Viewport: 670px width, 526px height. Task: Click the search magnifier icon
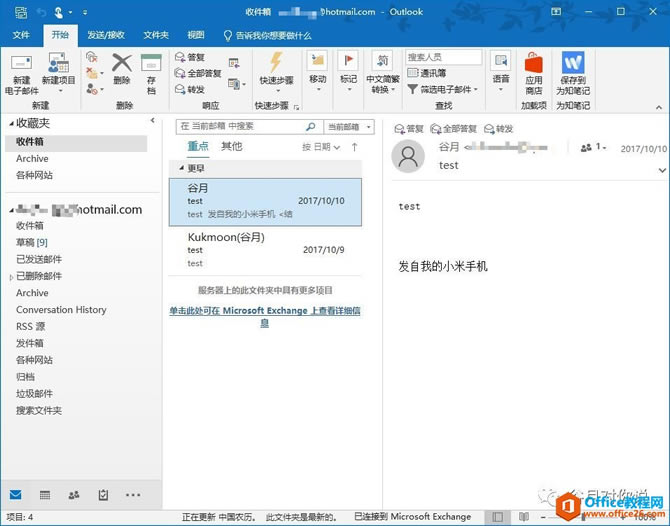pos(311,126)
